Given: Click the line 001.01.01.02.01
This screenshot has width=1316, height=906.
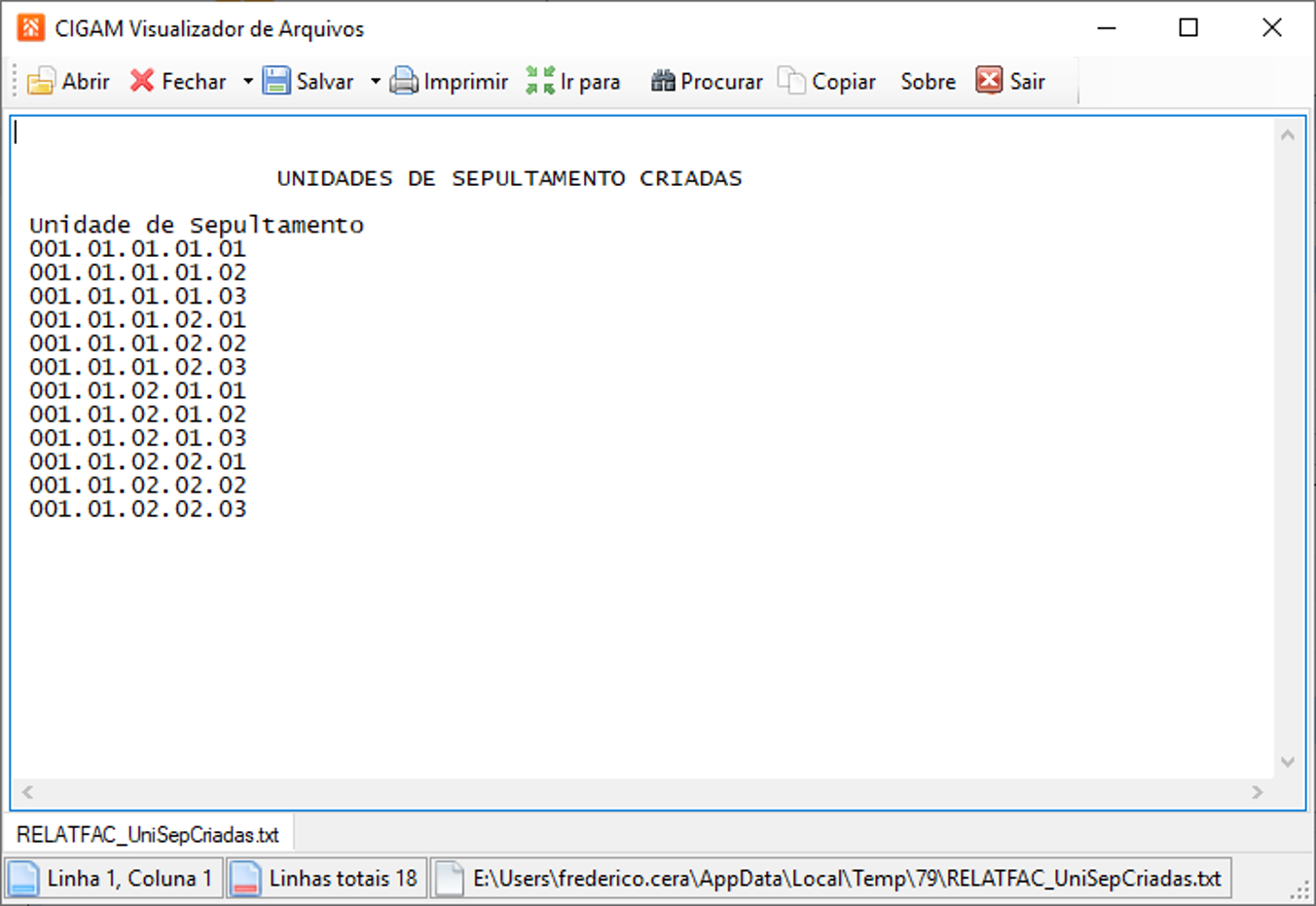Looking at the screenshot, I should (138, 320).
